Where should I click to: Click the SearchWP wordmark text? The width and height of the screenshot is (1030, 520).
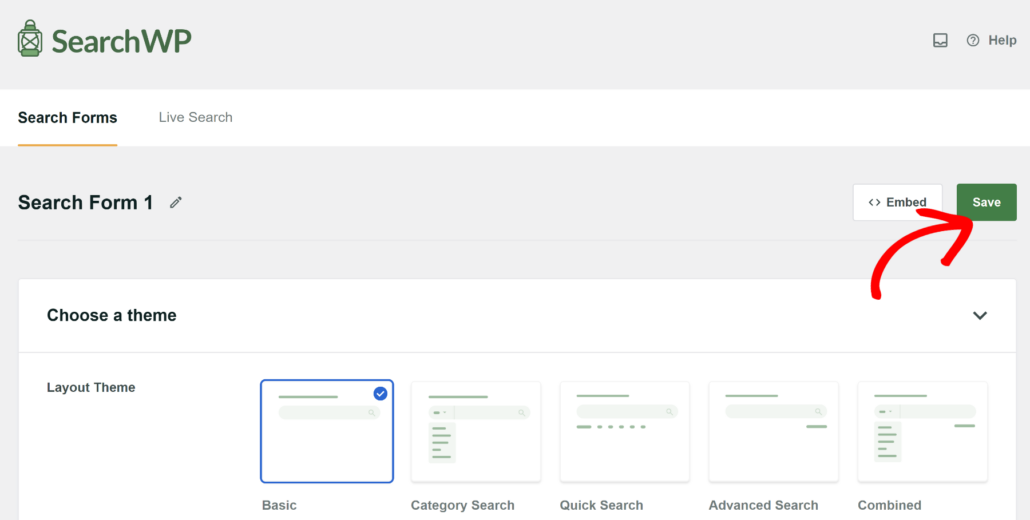[122, 41]
